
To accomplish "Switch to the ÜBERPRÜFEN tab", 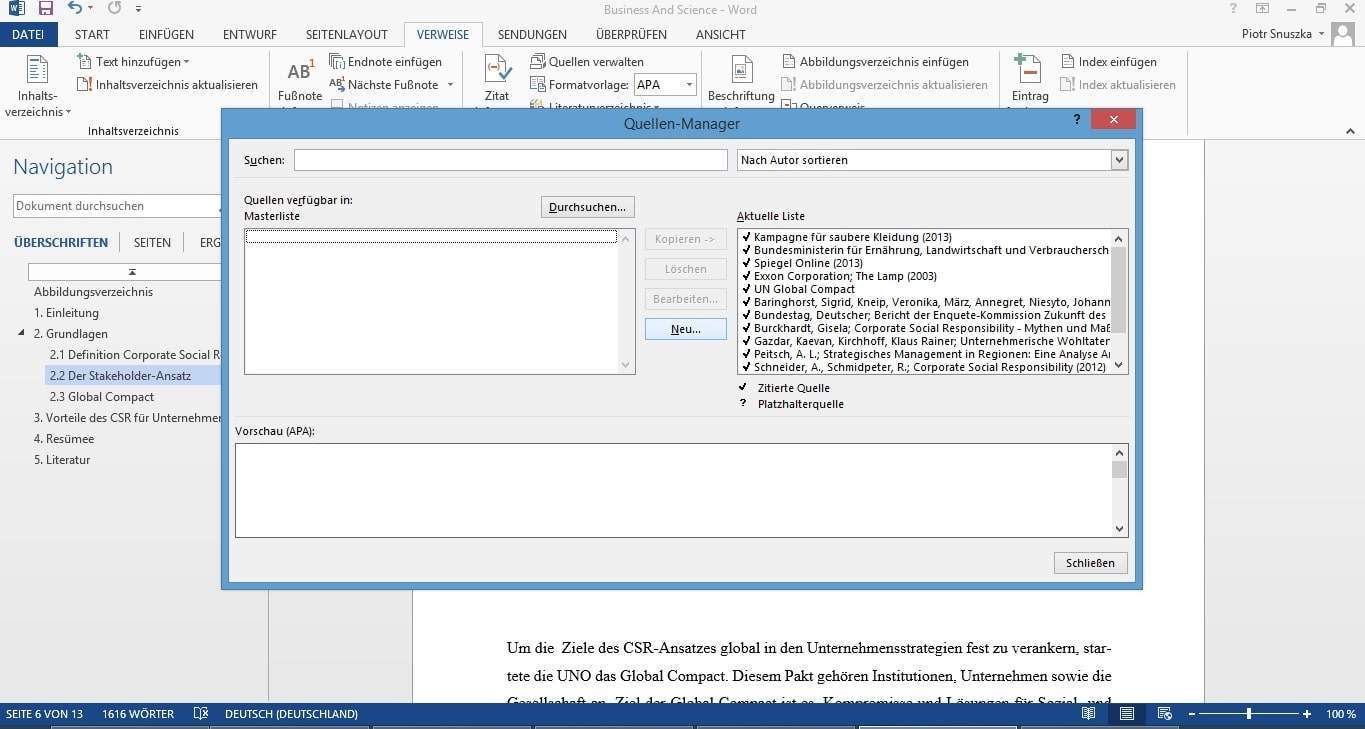I will click(631, 34).
